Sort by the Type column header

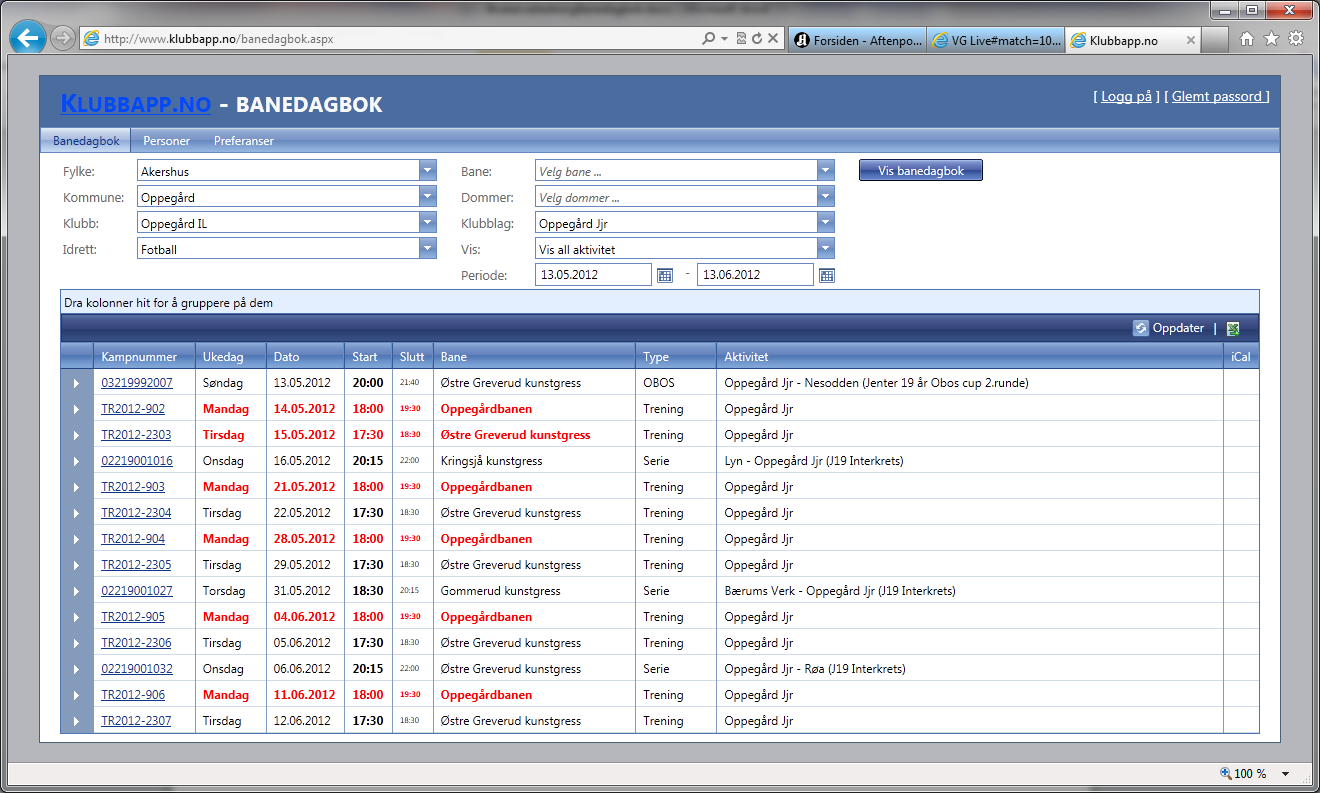point(676,357)
